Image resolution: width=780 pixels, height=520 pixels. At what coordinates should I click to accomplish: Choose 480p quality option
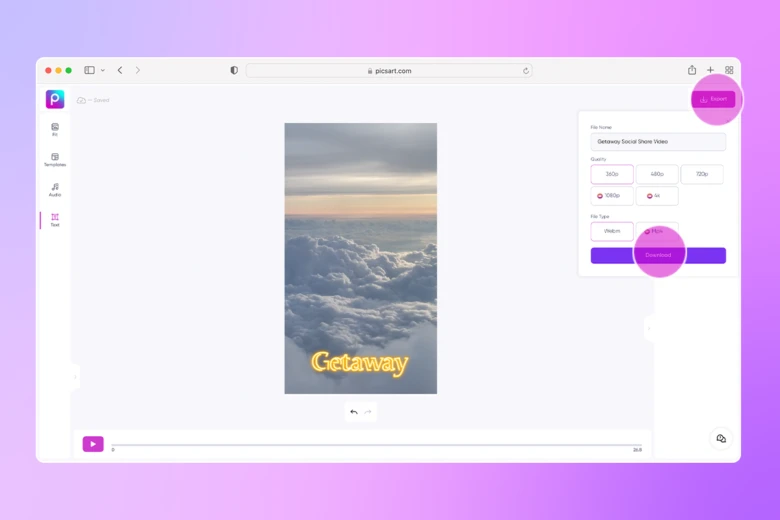[657, 174]
